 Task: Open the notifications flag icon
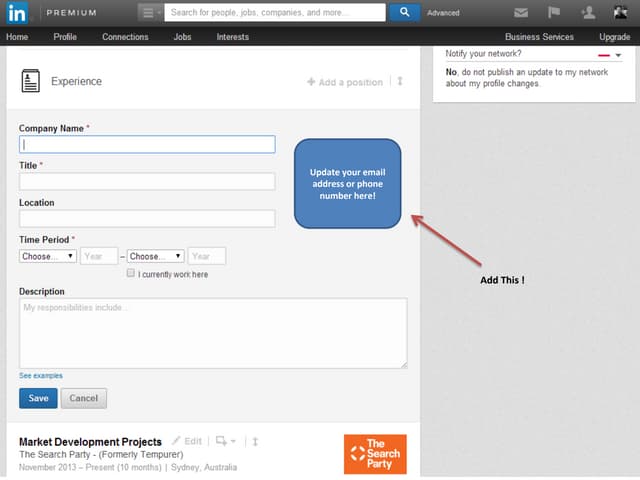553,13
